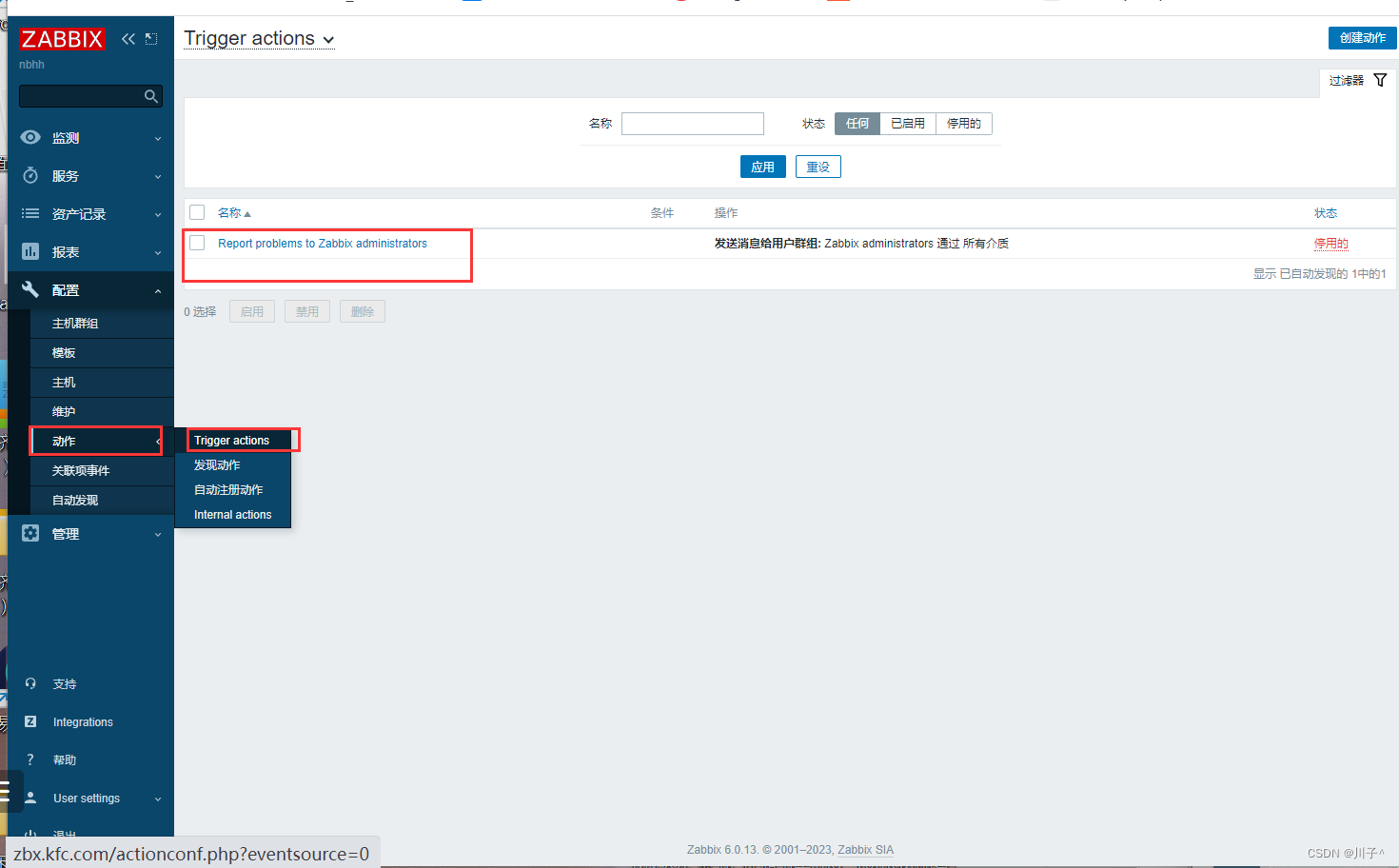The height and width of the screenshot is (868, 1399).
Task: Select all actions with header checkbox
Action: 197,212
